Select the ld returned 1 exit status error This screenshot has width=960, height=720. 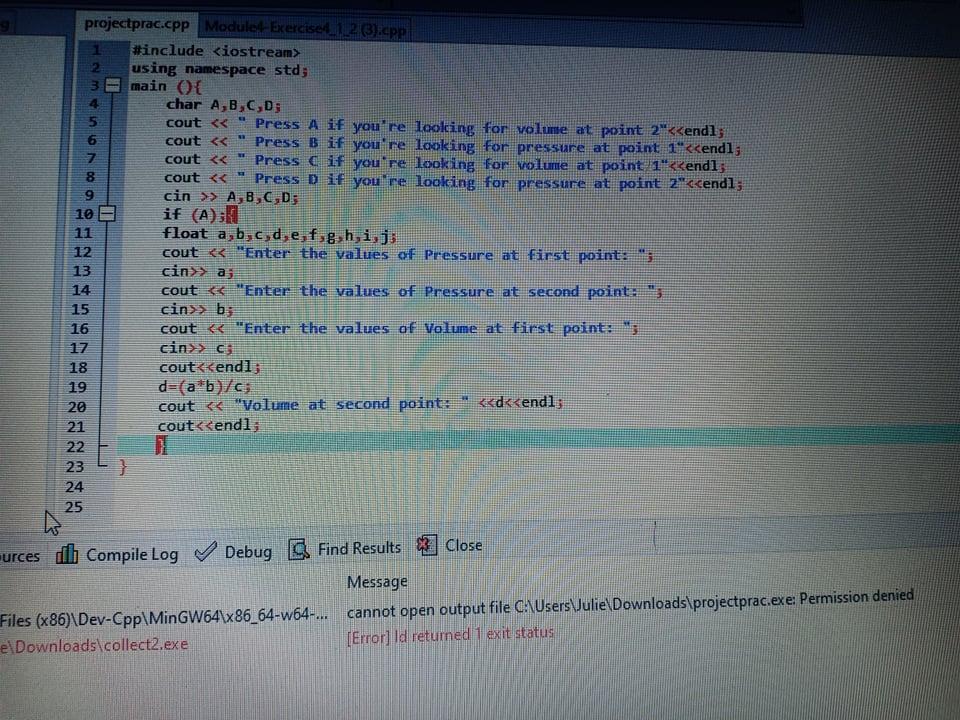click(x=451, y=633)
